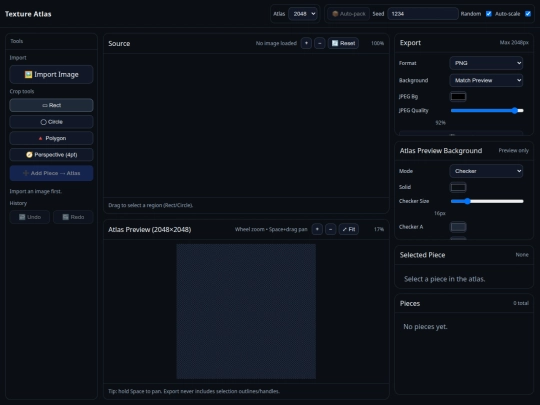Open the export Format dropdown

pos(486,63)
